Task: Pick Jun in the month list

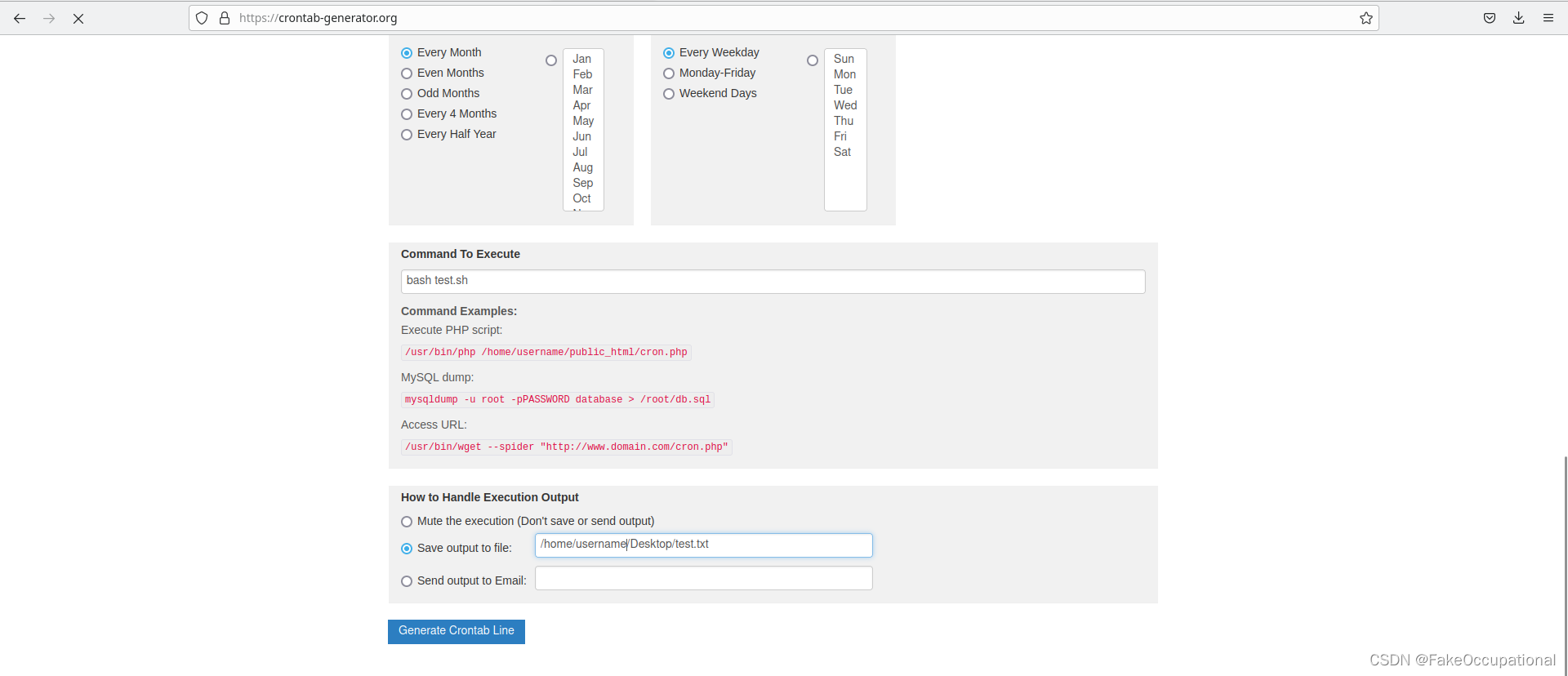Action: [x=582, y=136]
